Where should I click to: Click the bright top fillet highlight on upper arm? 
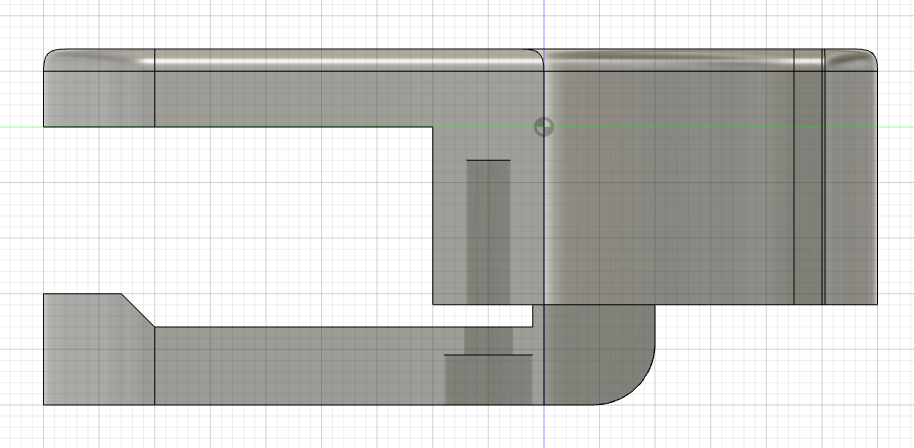344,61
